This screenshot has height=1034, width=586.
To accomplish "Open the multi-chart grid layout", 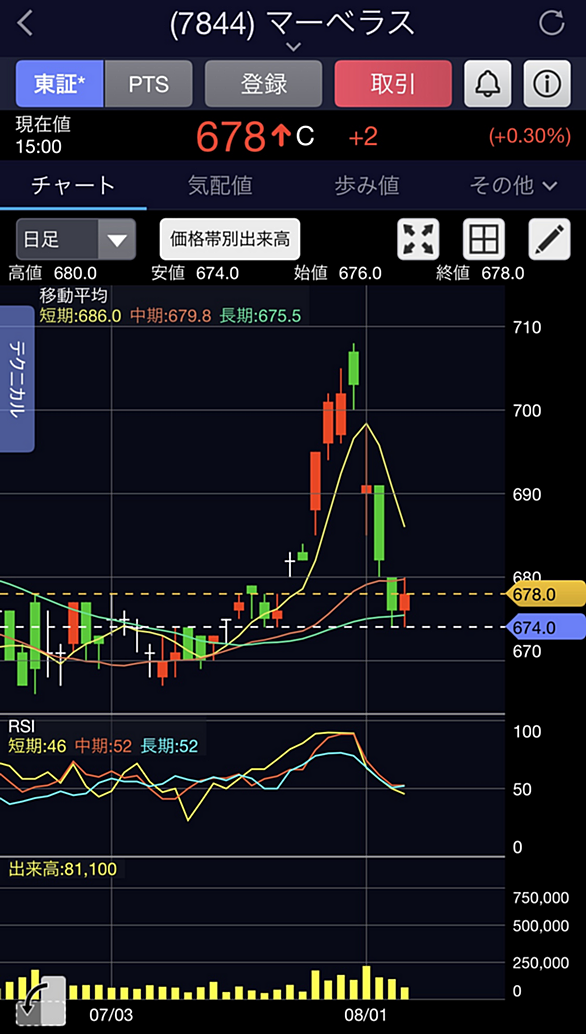I will [x=484, y=239].
